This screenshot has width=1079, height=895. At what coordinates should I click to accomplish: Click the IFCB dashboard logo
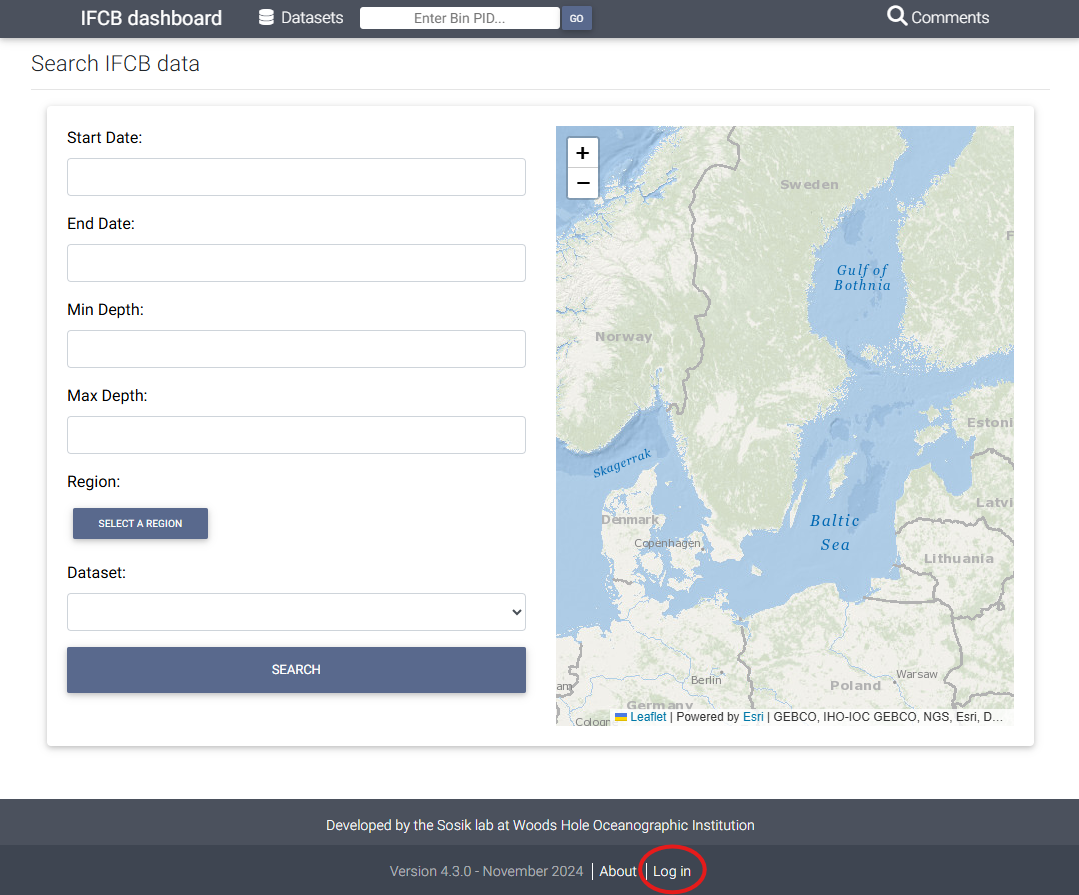tap(150, 17)
